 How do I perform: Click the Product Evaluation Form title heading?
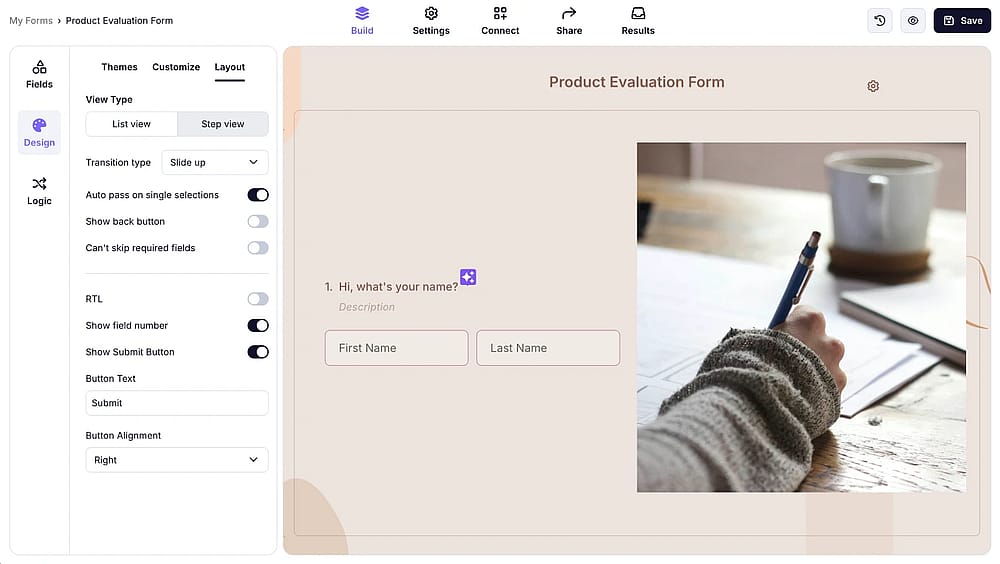(x=636, y=82)
